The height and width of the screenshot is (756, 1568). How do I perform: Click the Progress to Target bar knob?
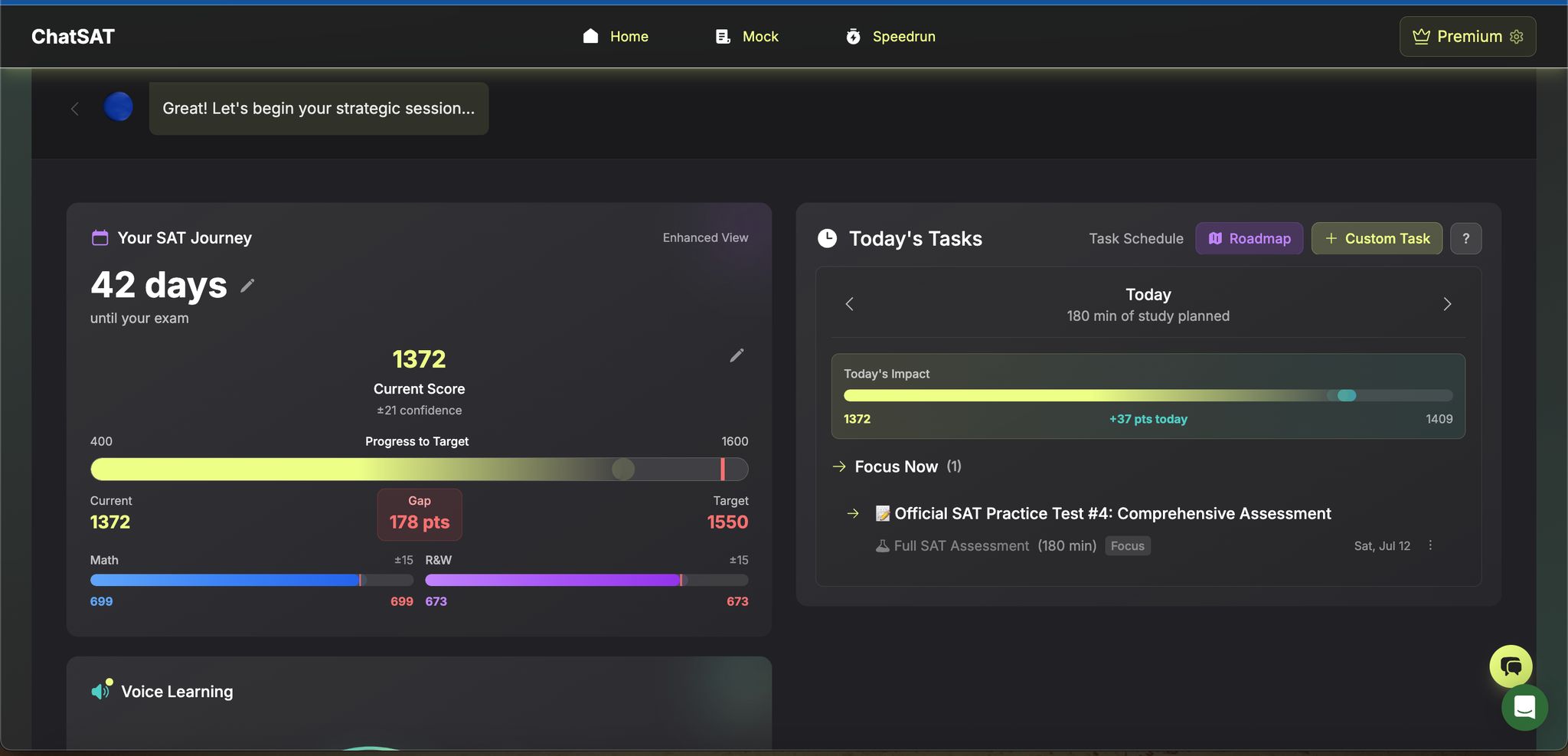[x=623, y=469]
